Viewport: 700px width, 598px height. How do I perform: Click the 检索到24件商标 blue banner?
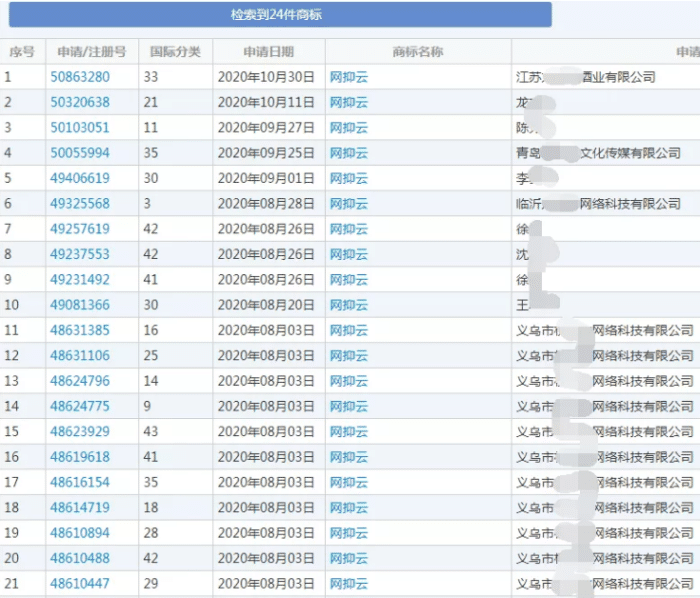point(280,14)
